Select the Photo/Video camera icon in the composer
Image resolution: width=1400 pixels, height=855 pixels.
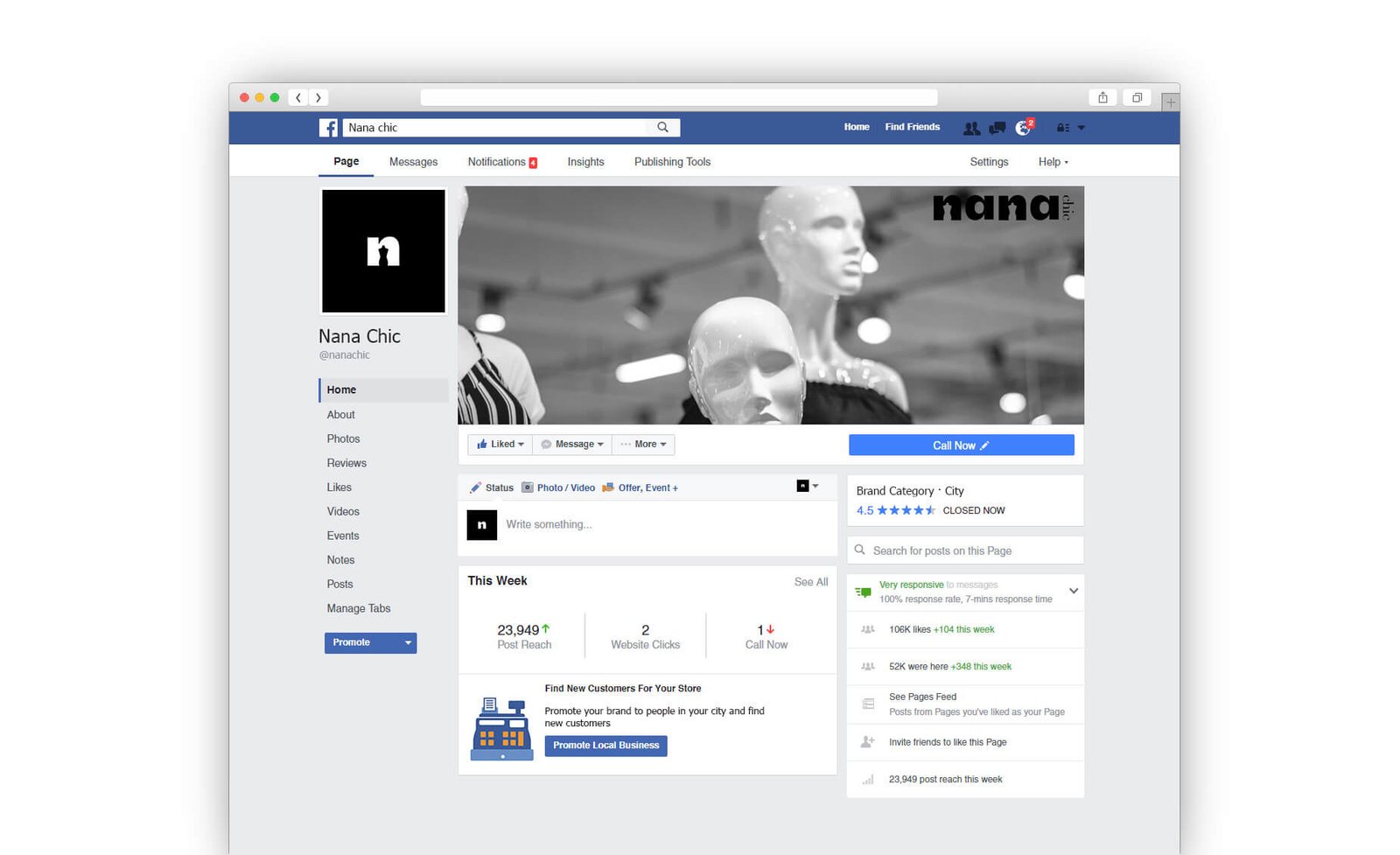tap(528, 487)
